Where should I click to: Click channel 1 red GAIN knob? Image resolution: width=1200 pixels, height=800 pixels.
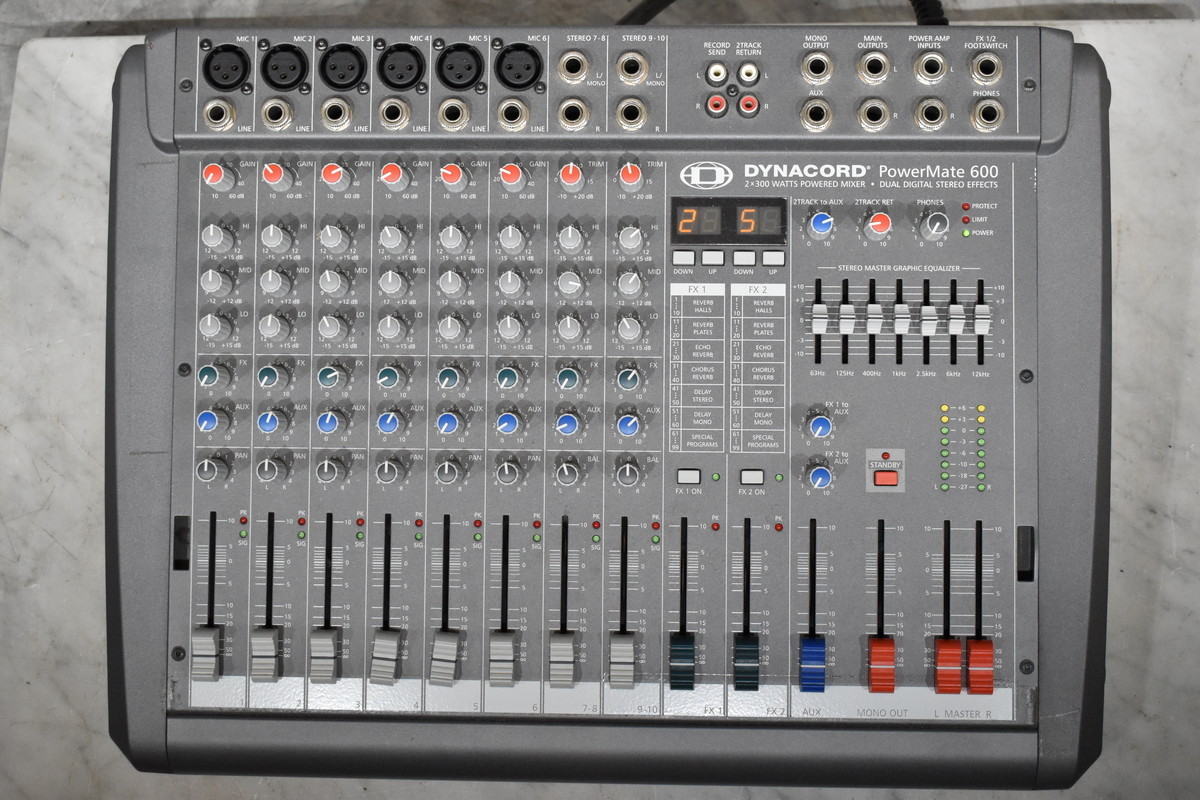pos(214,176)
